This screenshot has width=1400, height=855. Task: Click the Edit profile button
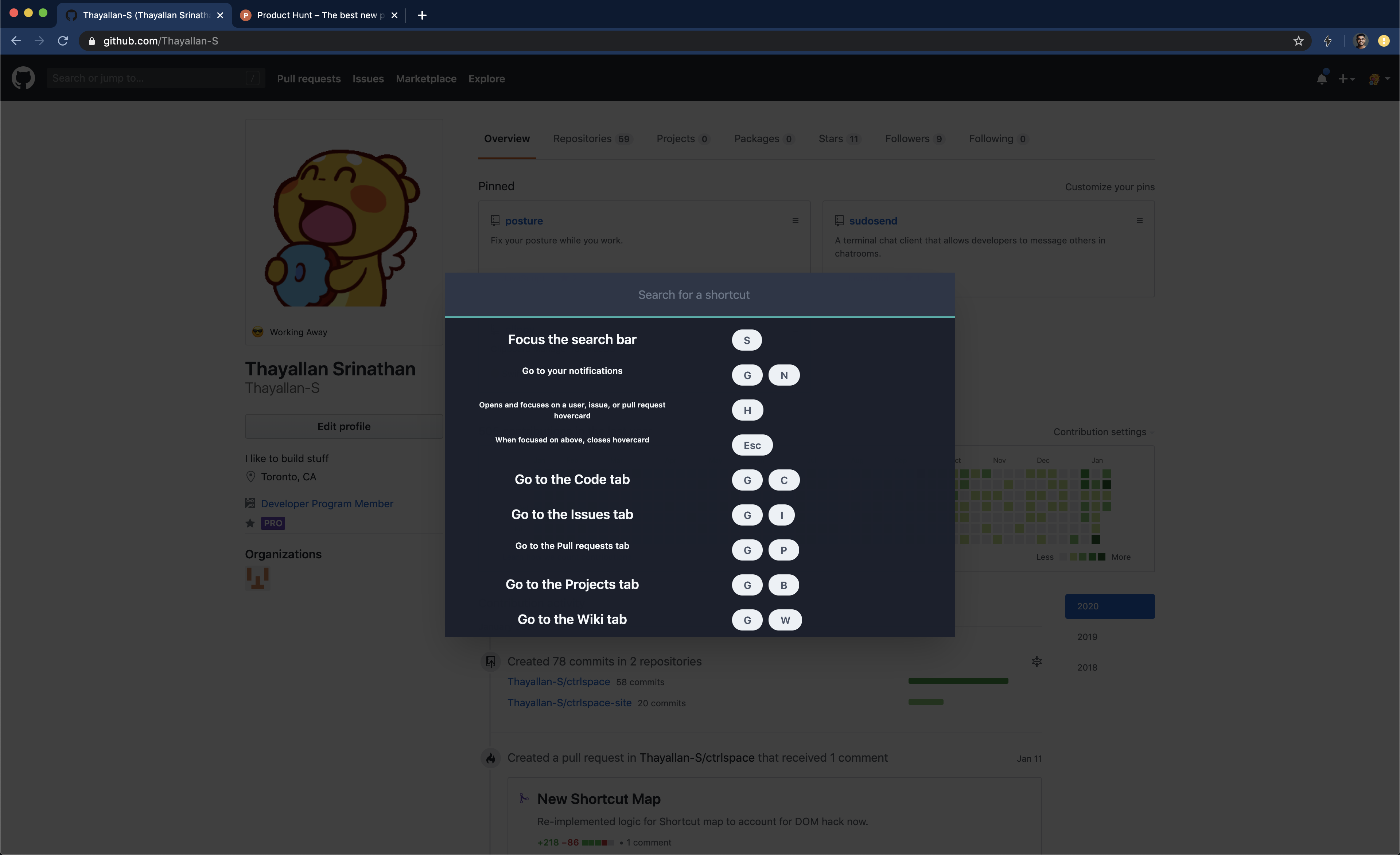click(x=344, y=426)
